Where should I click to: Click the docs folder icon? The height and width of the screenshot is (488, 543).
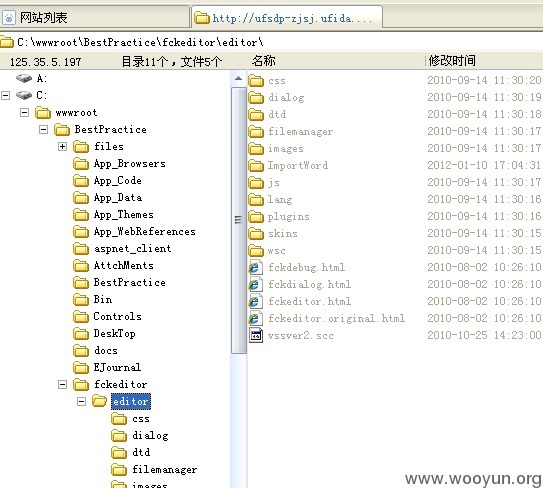click(x=81, y=350)
